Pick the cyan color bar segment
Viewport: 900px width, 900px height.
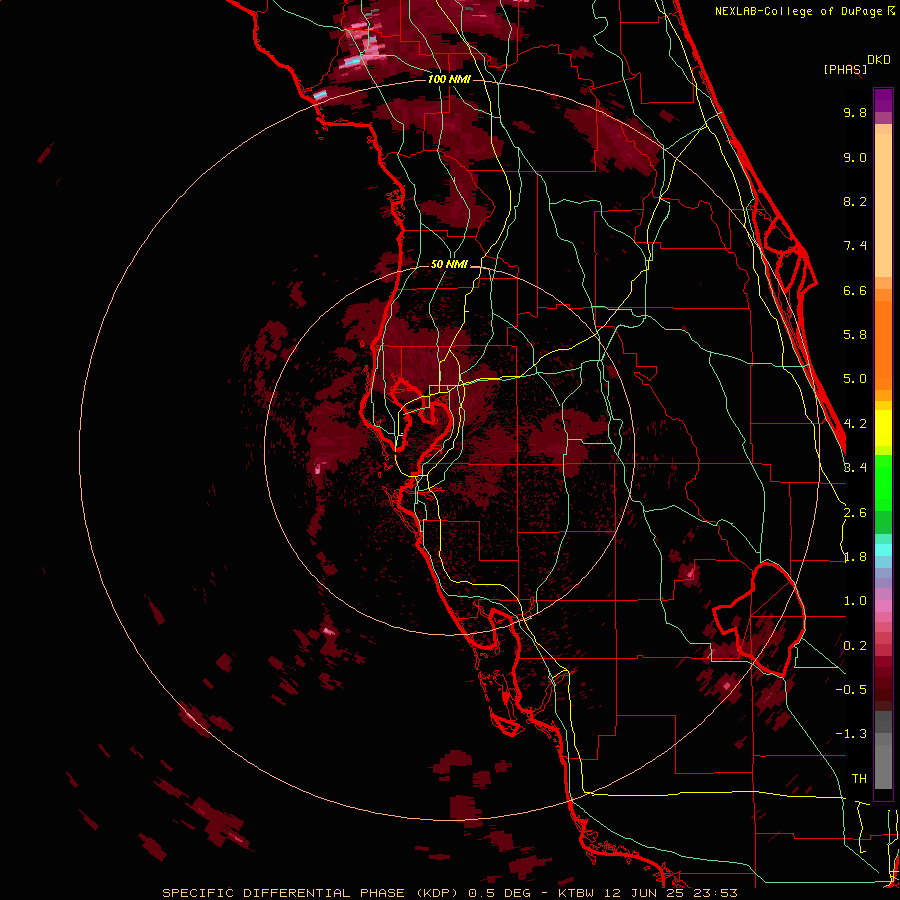point(883,550)
